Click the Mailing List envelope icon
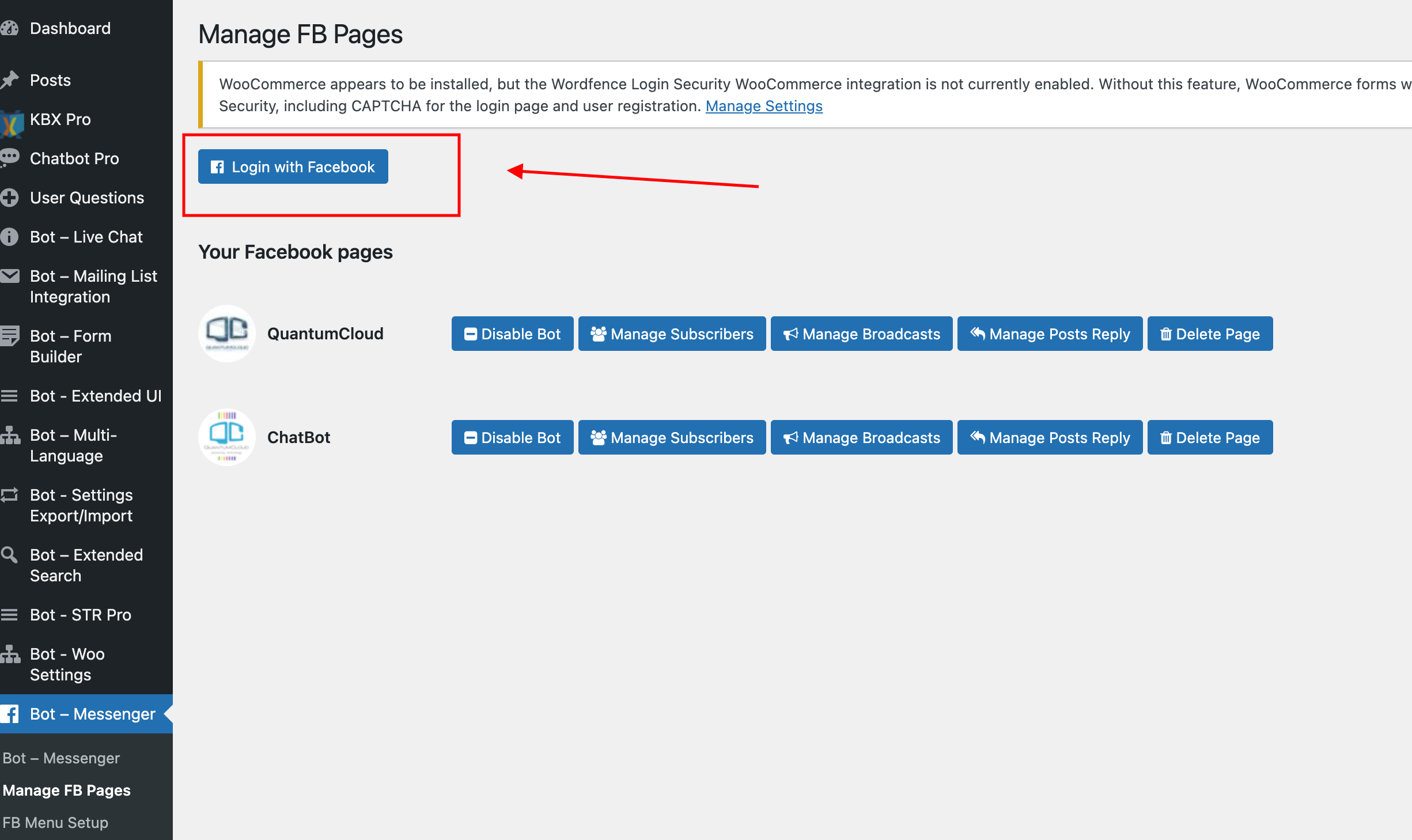The width and height of the screenshot is (1412, 840). click(x=9, y=277)
